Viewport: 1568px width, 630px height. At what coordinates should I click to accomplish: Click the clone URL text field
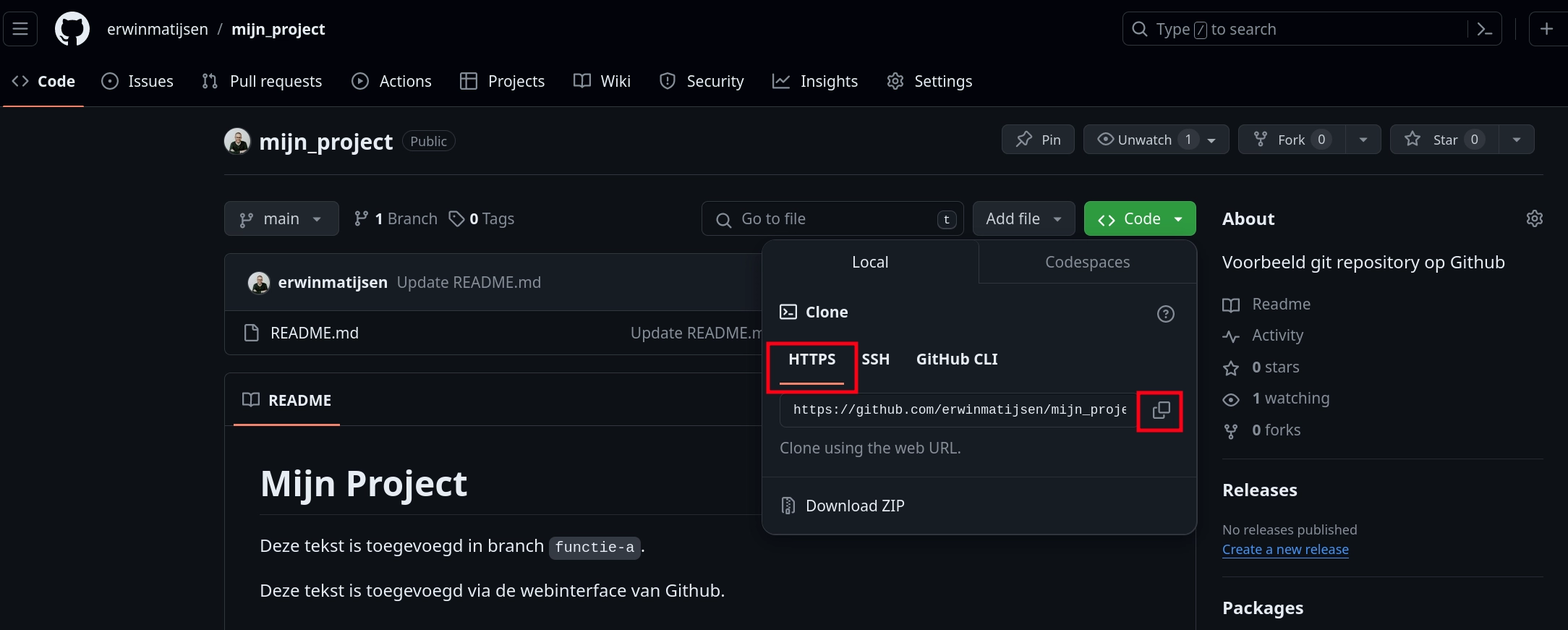[959, 410]
